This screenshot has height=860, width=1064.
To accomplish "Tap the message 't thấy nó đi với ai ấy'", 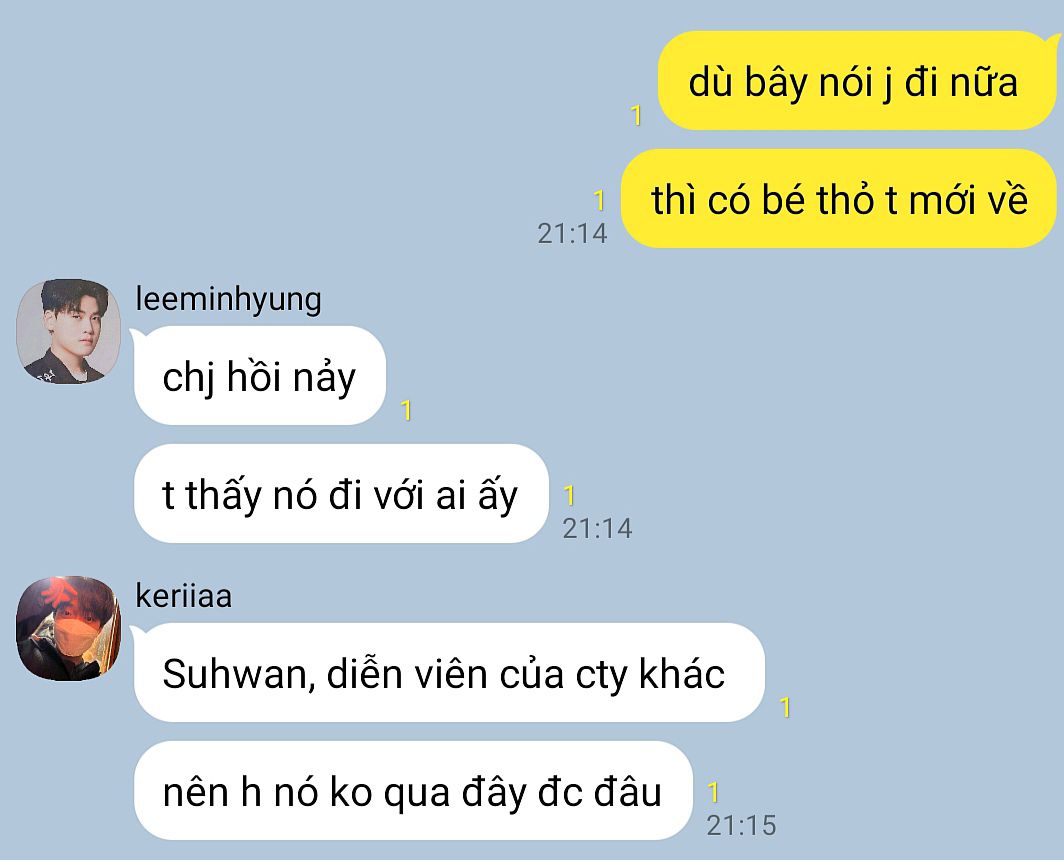I will (341, 494).
